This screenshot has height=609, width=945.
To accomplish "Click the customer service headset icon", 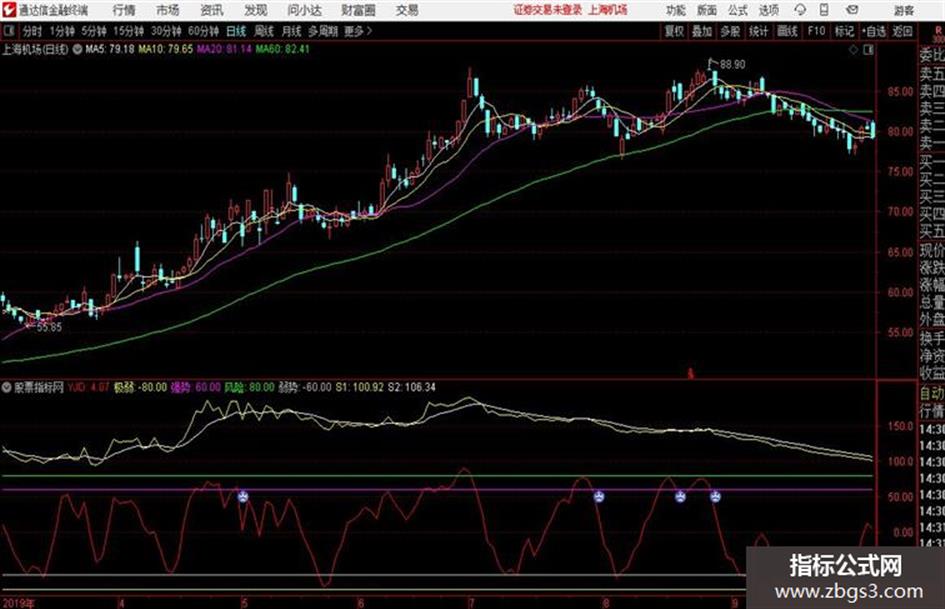I will 800,10.
